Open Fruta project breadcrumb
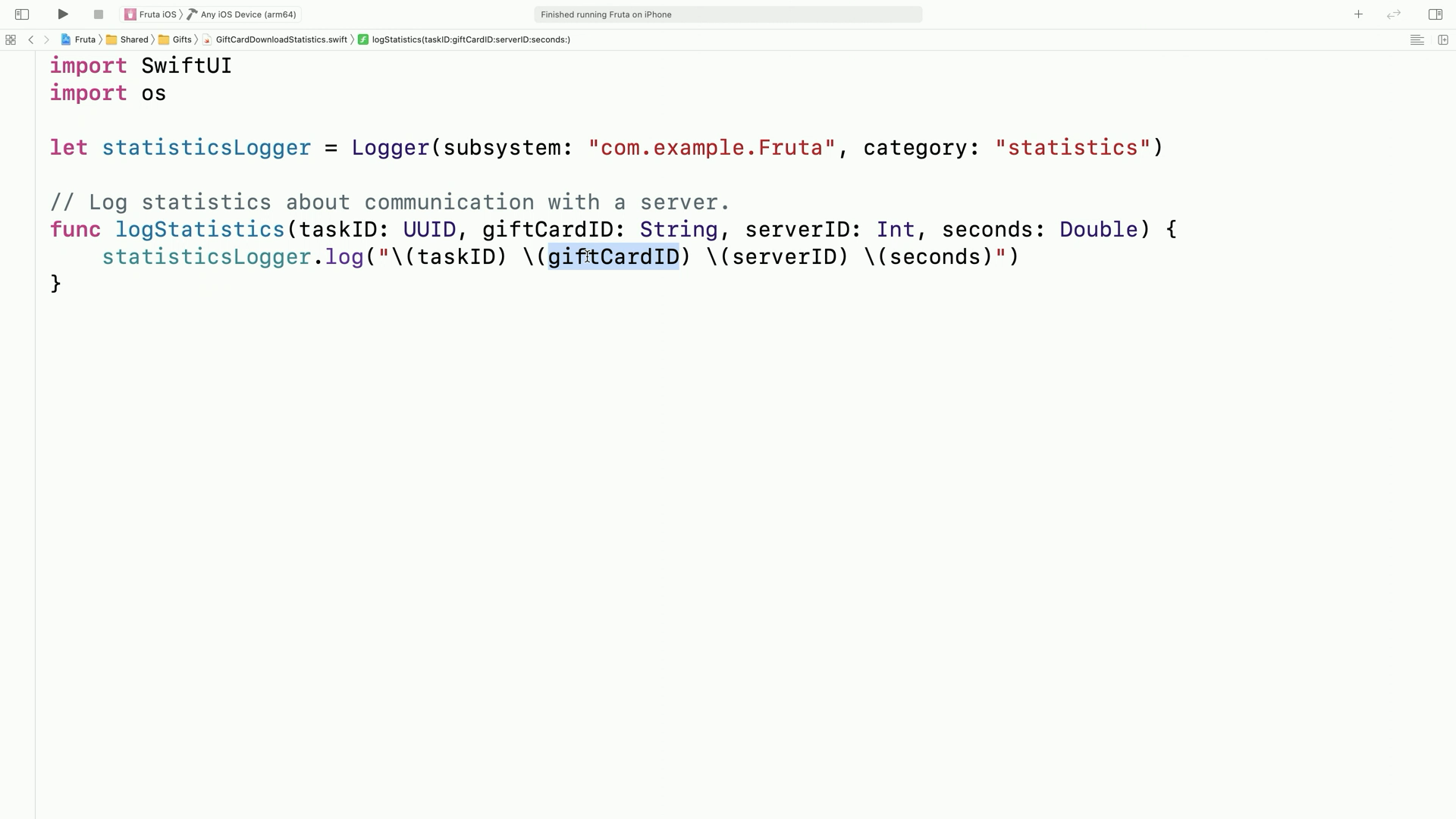 pos(78,39)
